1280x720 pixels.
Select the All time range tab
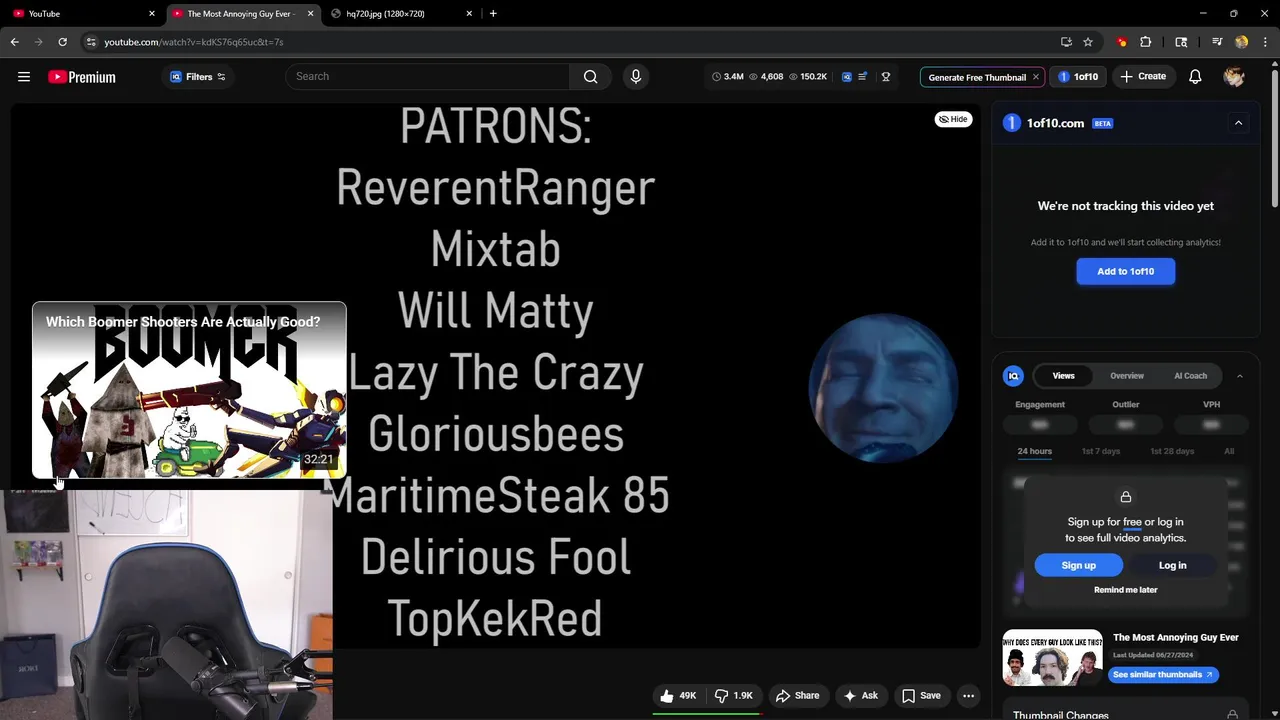pyautogui.click(x=1229, y=451)
